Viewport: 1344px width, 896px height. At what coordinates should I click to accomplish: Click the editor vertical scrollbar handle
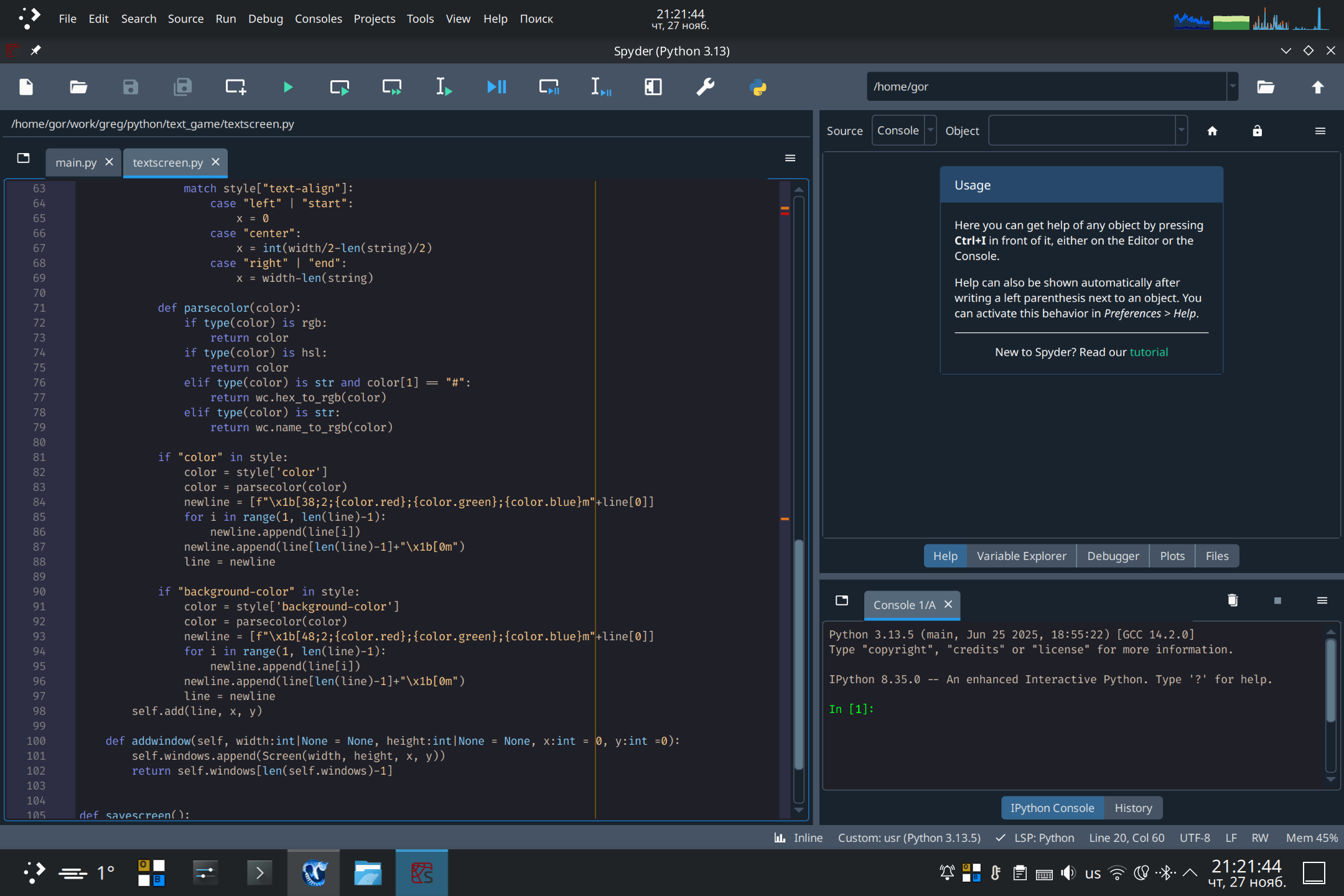click(799, 653)
